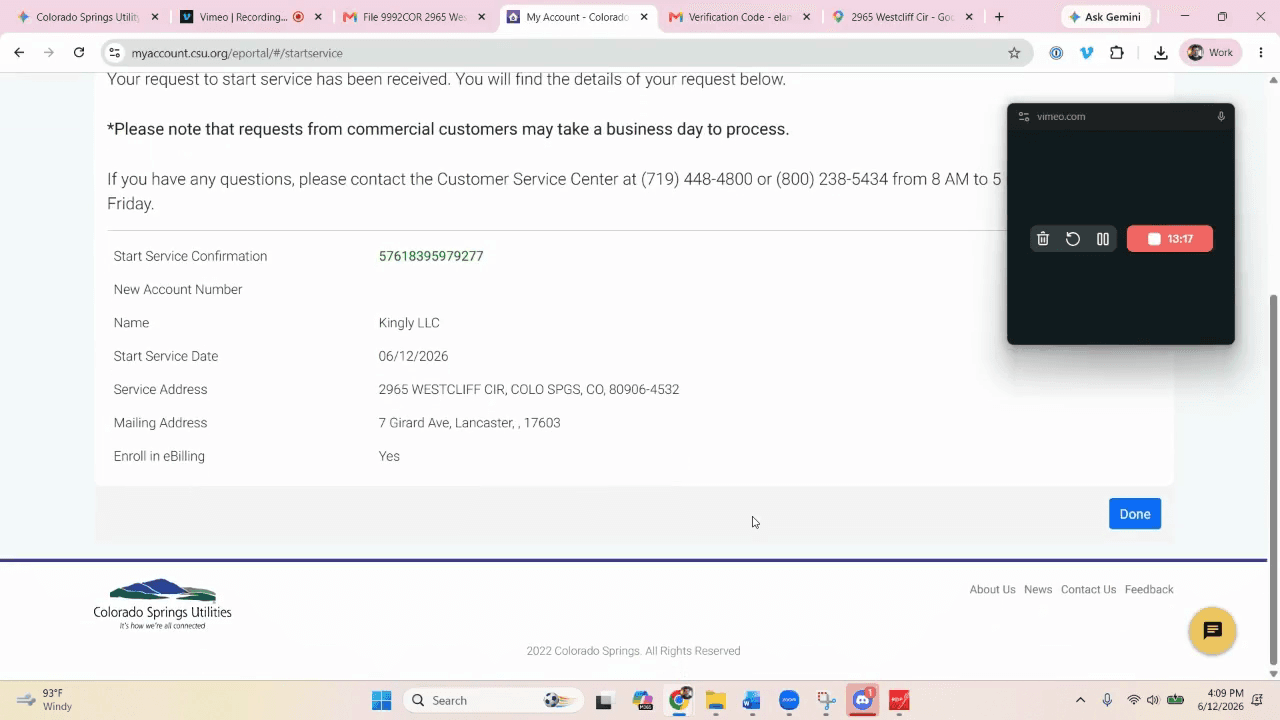View site information in the address bar
1280x720 pixels.
[114, 53]
